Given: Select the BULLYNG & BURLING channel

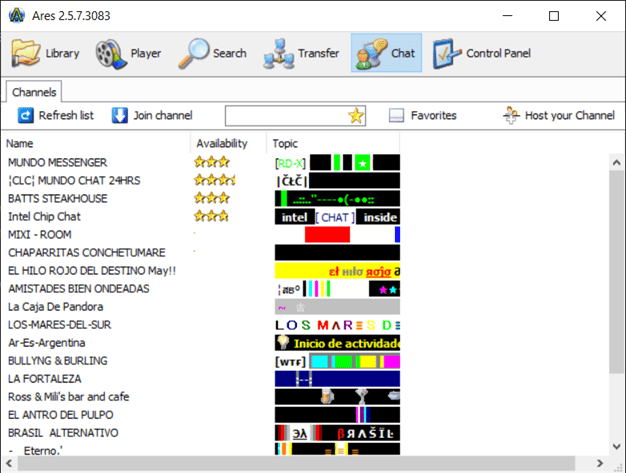Looking at the screenshot, I should click(58, 360).
